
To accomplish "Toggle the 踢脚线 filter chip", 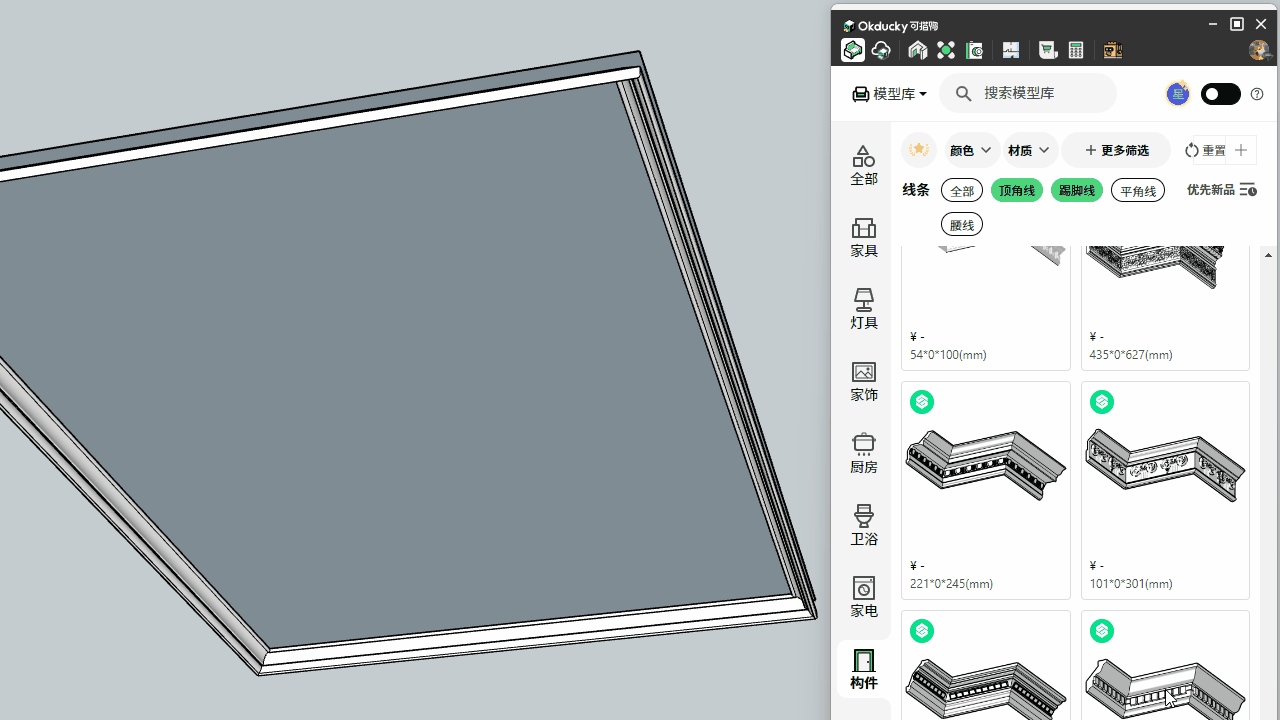I will tap(1077, 190).
